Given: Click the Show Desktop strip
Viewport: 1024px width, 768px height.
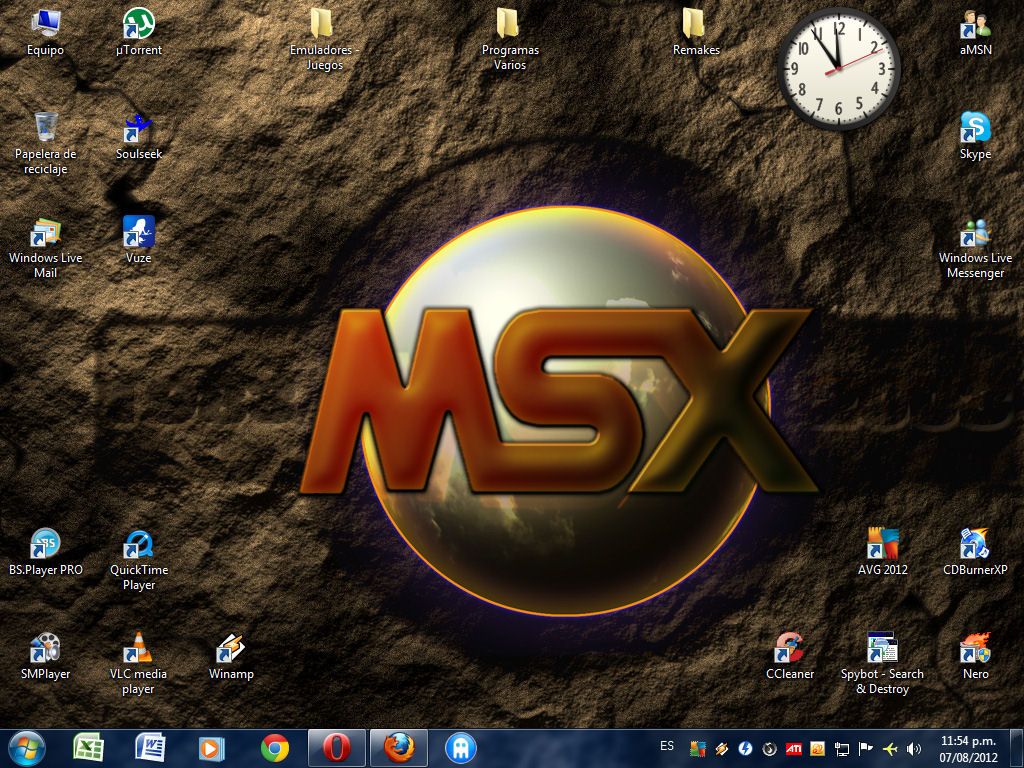Looking at the screenshot, I should coord(1019,748).
